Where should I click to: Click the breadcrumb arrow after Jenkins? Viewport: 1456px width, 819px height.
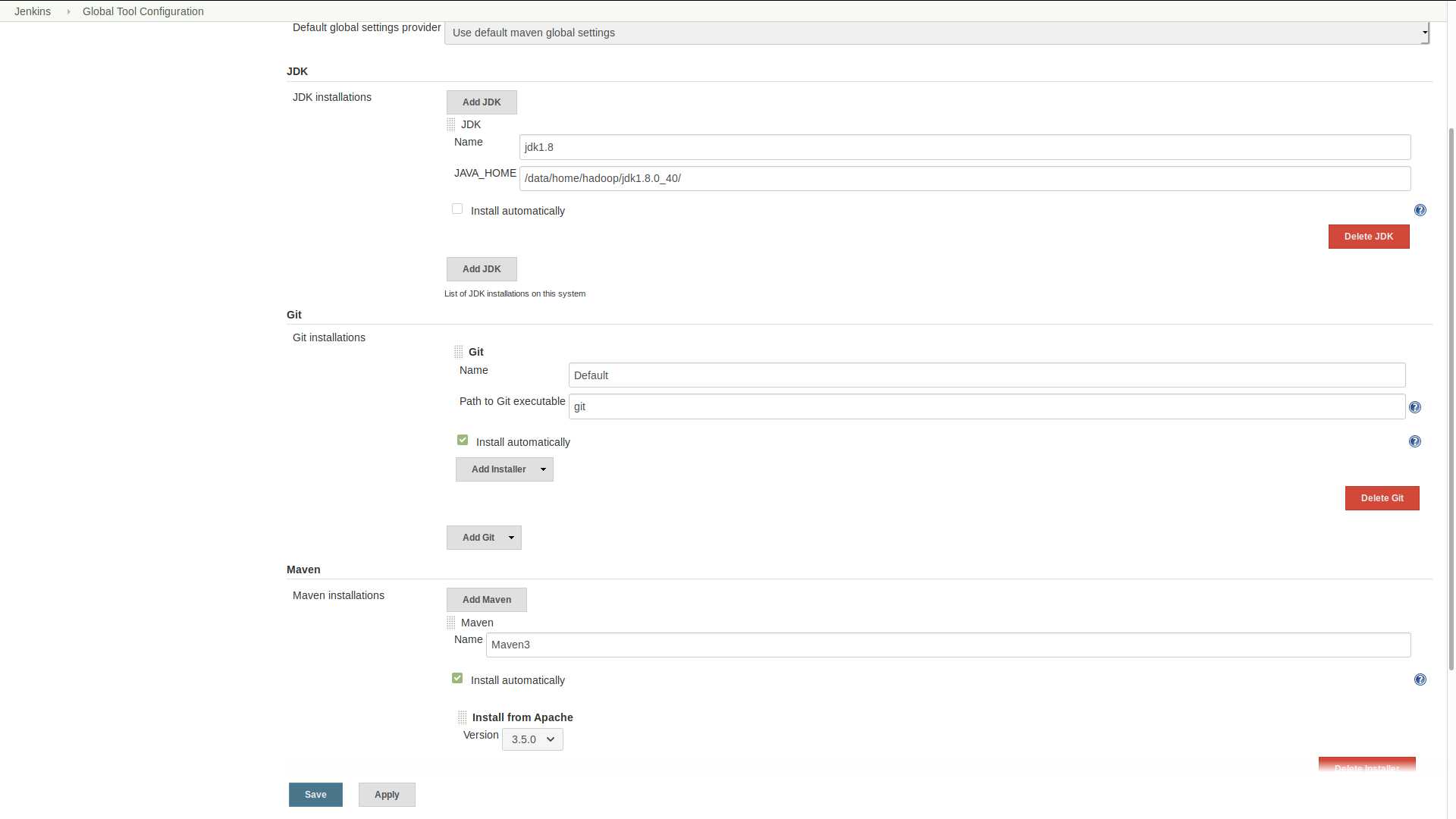(68, 11)
